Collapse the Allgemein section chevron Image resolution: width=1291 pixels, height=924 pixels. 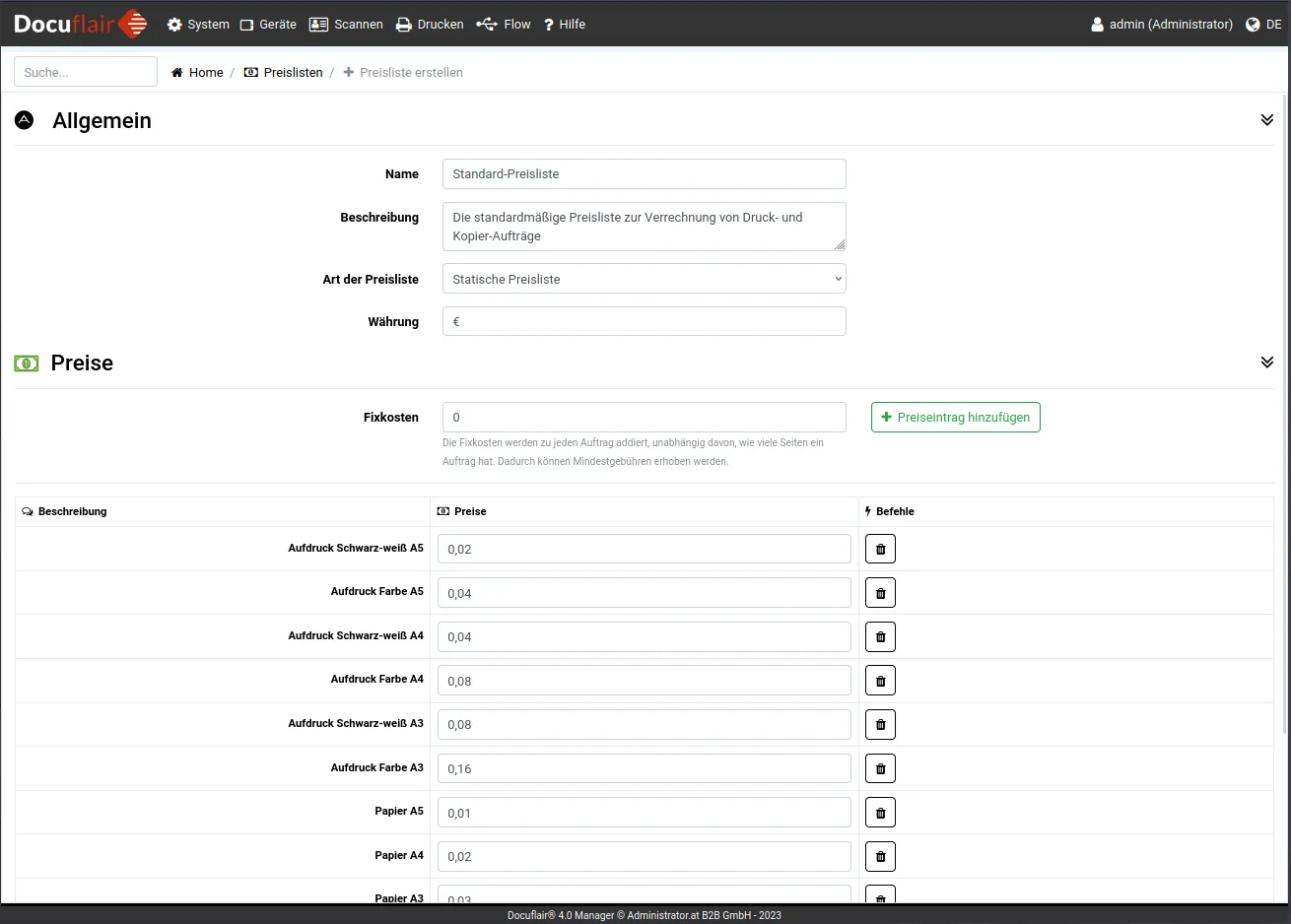click(x=1266, y=120)
